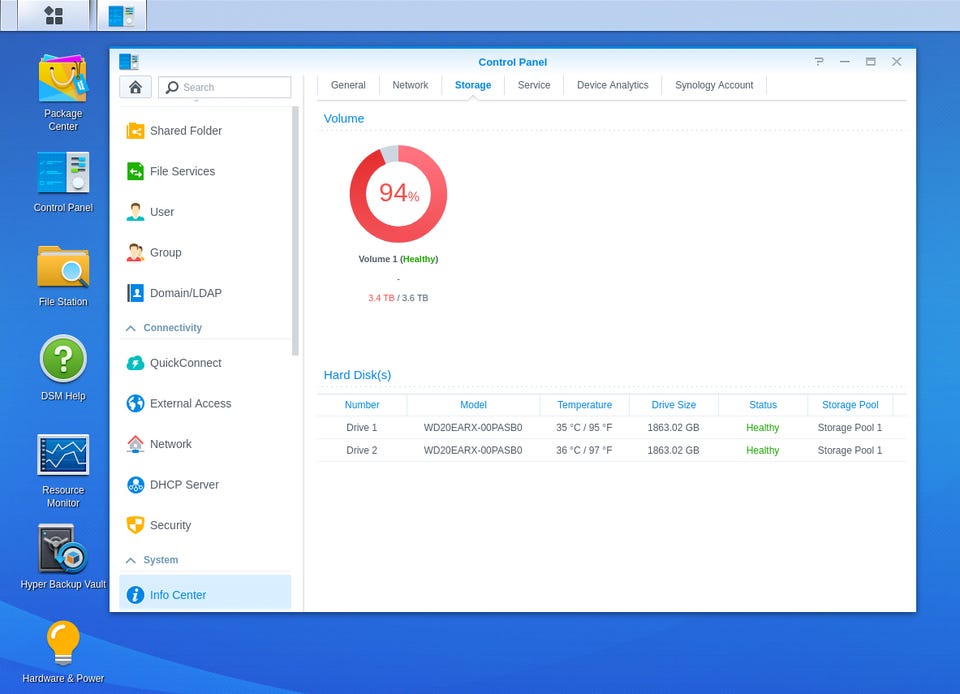The height and width of the screenshot is (694, 960).
Task: Open the DSM Help icon
Action: [63, 368]
